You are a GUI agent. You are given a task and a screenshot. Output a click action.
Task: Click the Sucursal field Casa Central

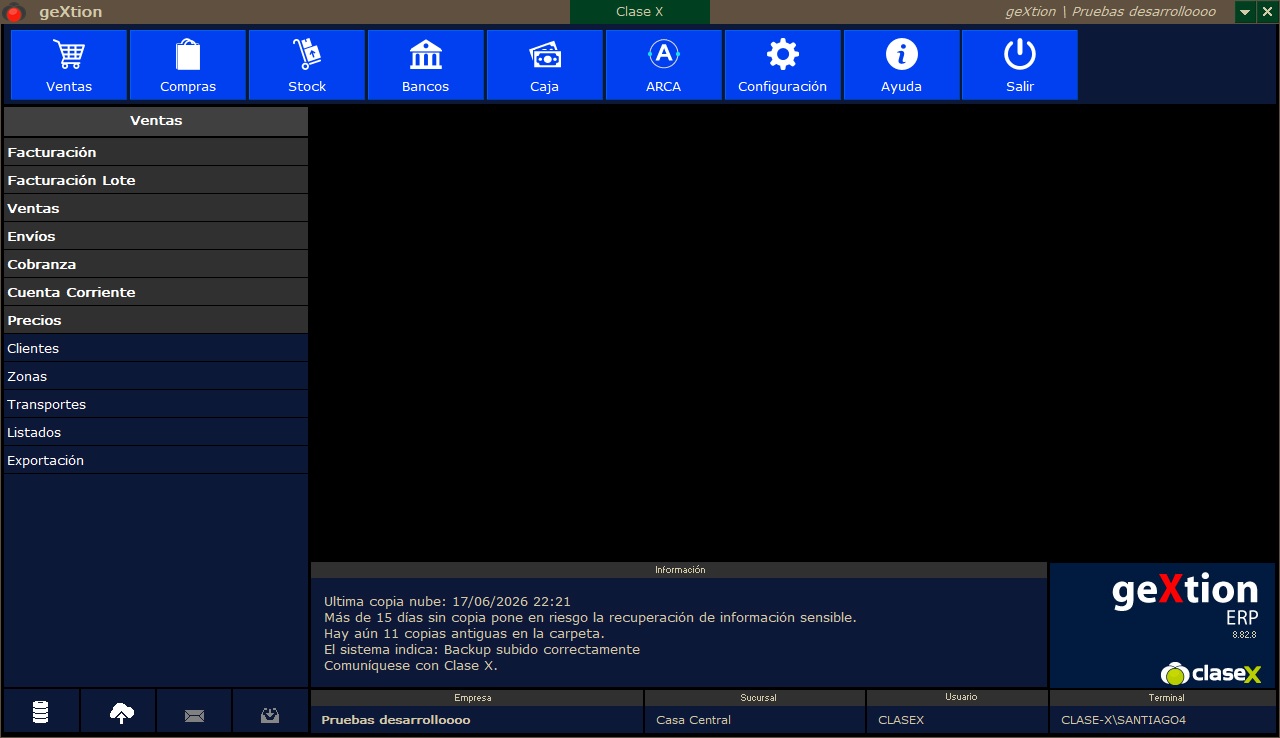click(x=755, y=720)
